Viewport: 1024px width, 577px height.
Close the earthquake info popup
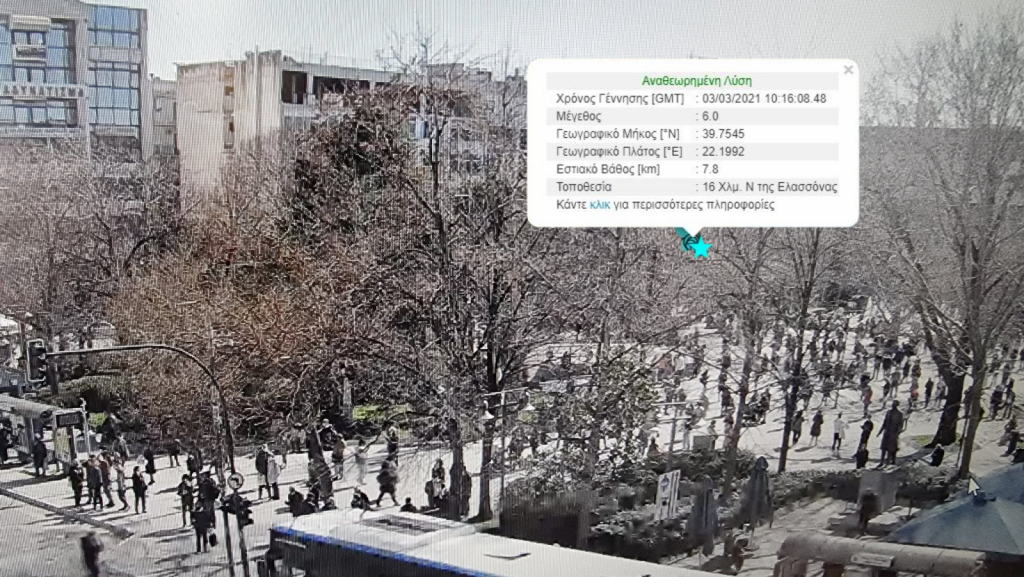(848, 70)
